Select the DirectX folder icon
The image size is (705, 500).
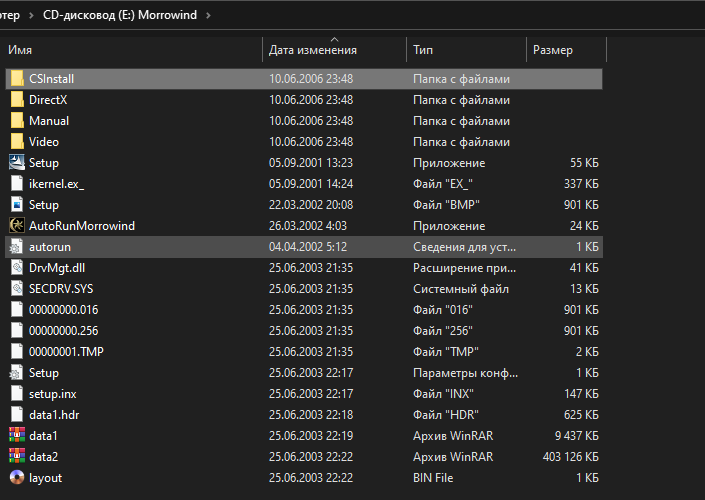[17, 100]
